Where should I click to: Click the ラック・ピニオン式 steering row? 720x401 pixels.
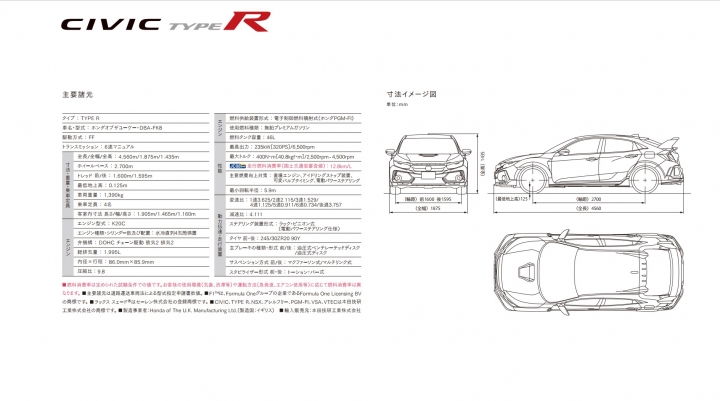[x=294, y=226]
